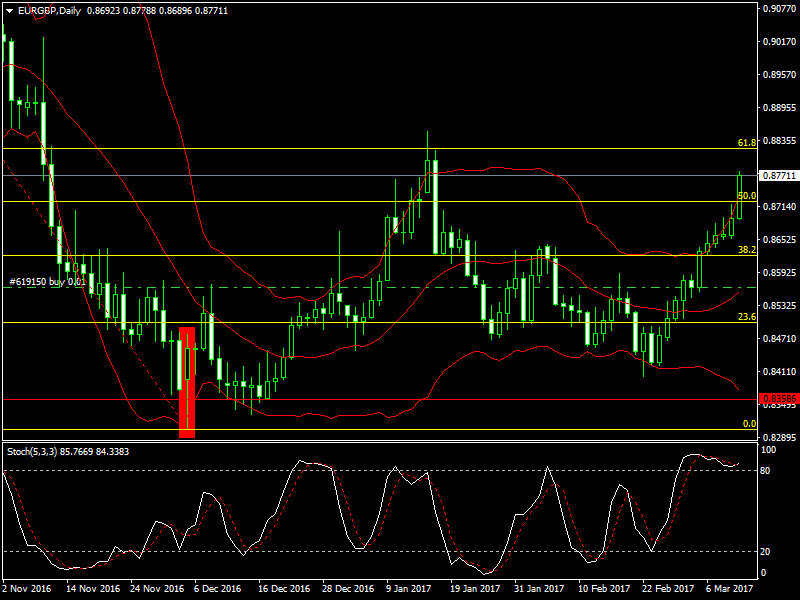The image size is (800, 600).
Task: Click the 6 Mar 2017 date label
Action: tap(730, 588)
